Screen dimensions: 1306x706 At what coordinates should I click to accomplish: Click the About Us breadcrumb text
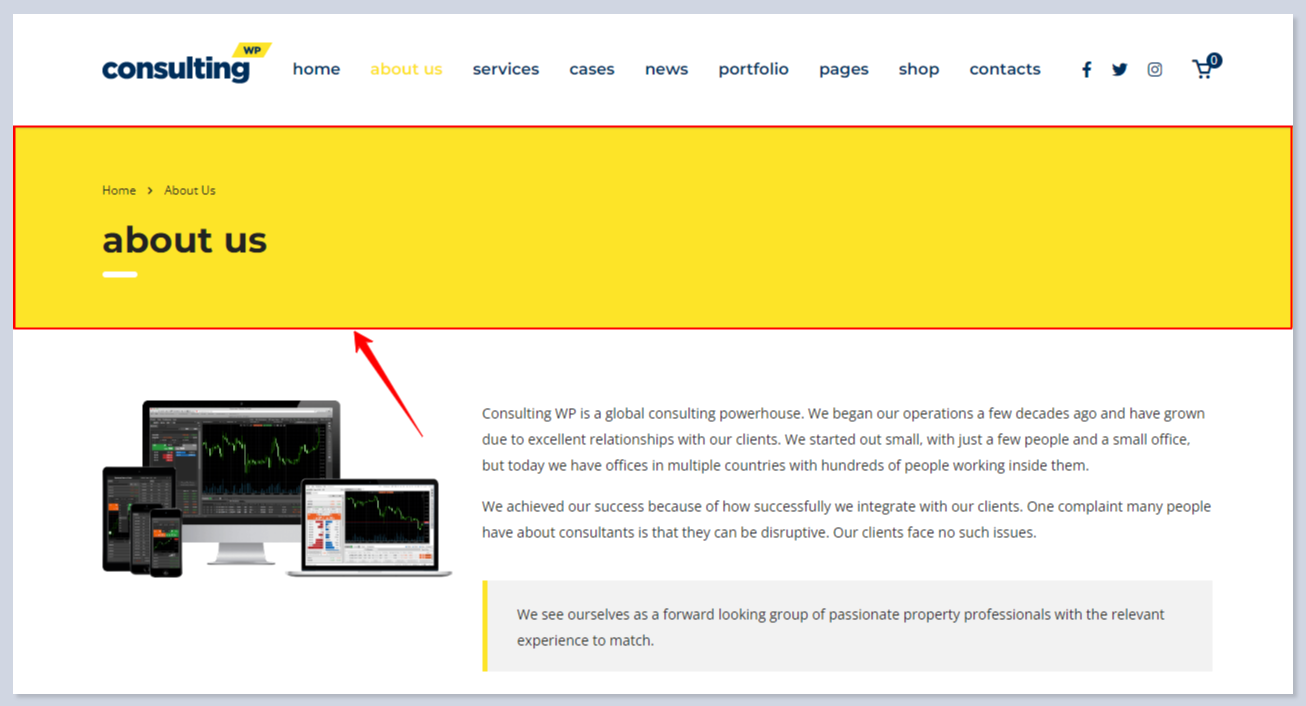point(190,190)
